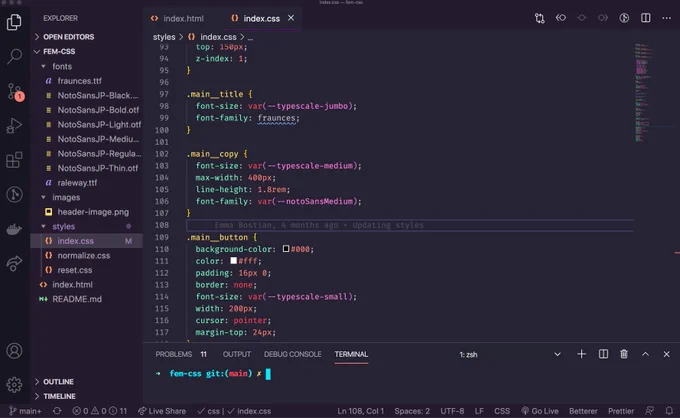Switch to the DEBUG CONSOLE tab

[x=293, y=354]
